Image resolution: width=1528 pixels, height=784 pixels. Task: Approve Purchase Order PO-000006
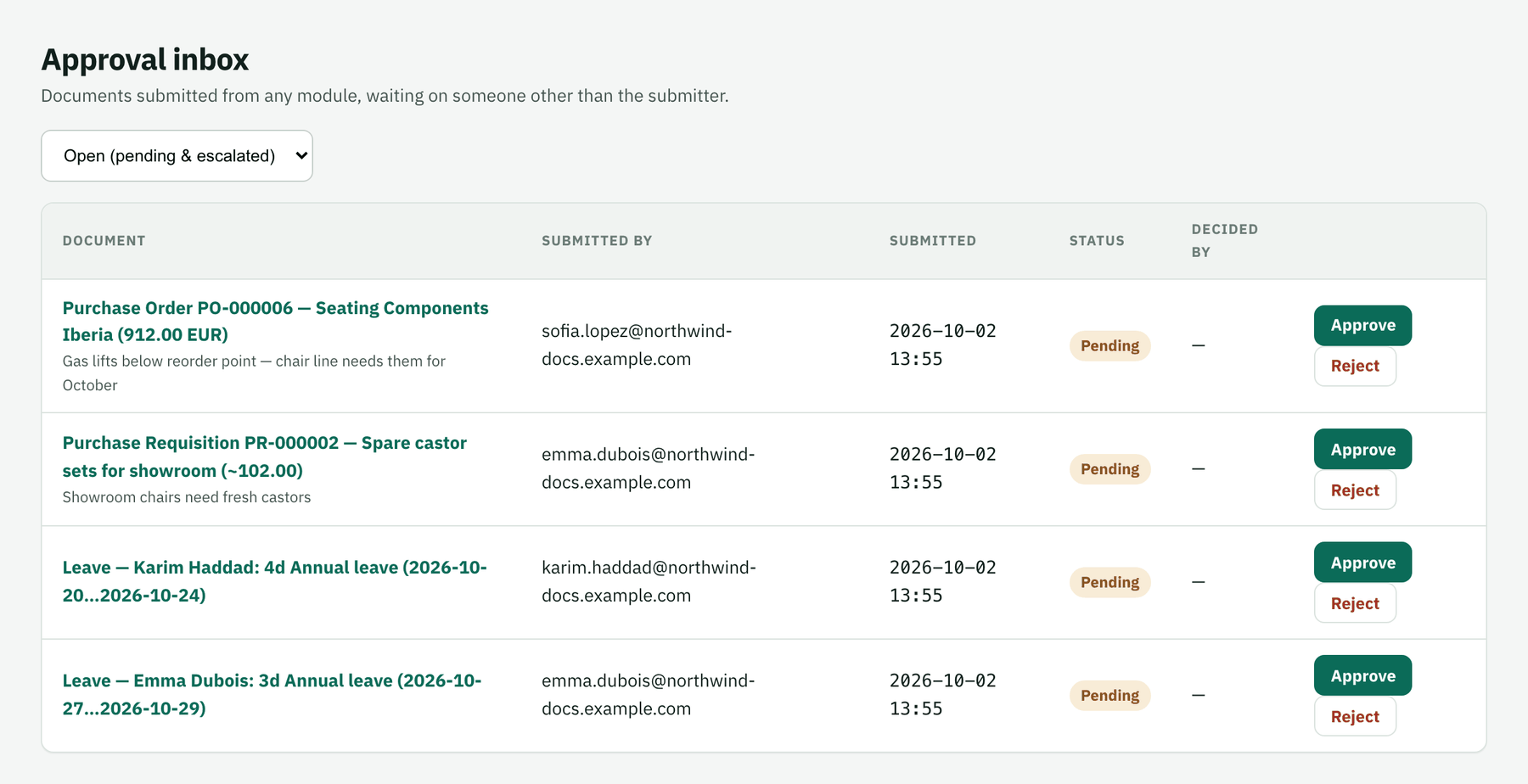click(x=1362, y=326)
